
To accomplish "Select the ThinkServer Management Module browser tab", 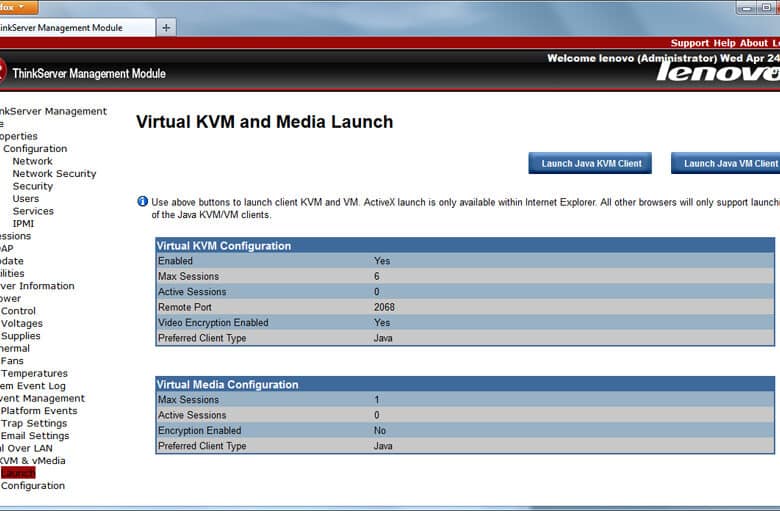I will pyautogui.click(x=77, y=28).
